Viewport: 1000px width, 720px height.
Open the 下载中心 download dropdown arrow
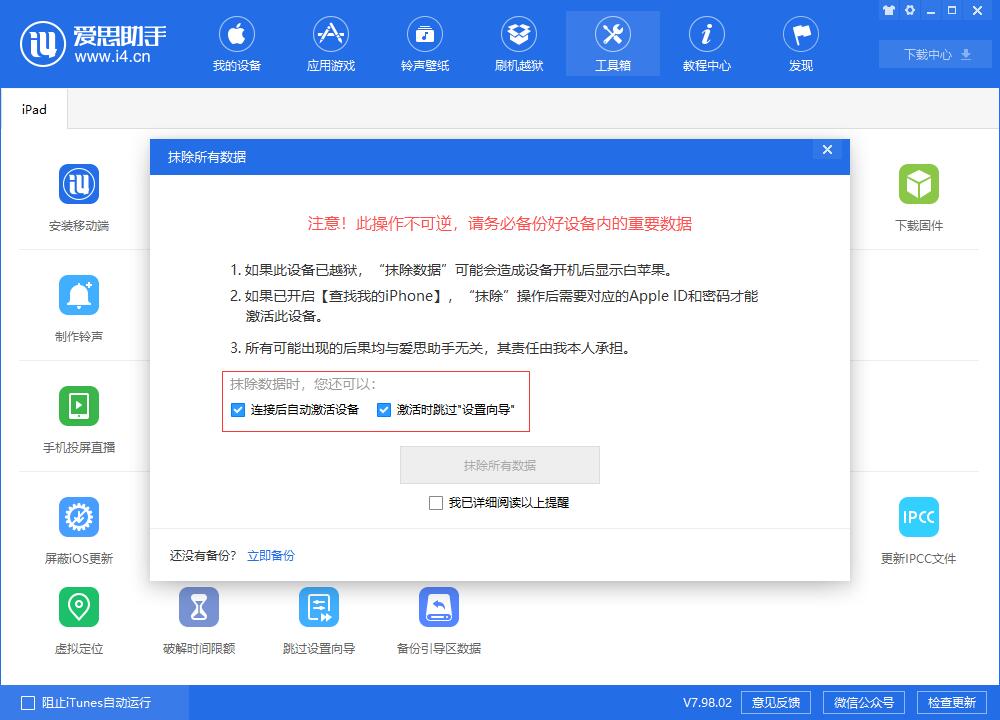click(x=963, y=55)
